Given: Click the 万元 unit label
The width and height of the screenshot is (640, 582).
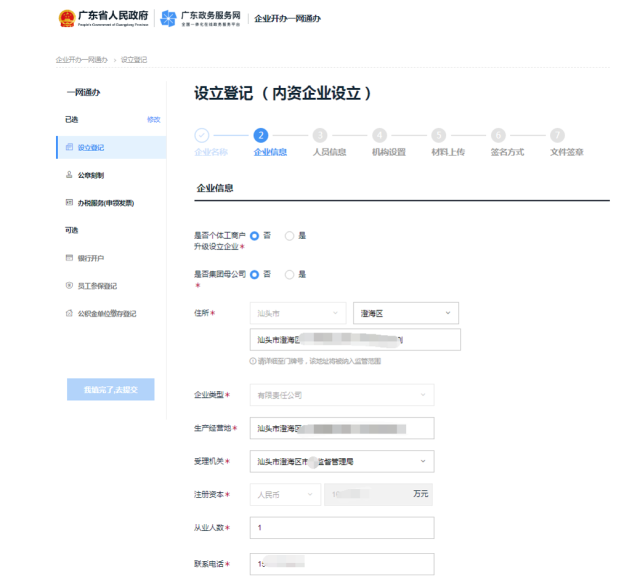Looking at the screenshot, I should 420,494.
